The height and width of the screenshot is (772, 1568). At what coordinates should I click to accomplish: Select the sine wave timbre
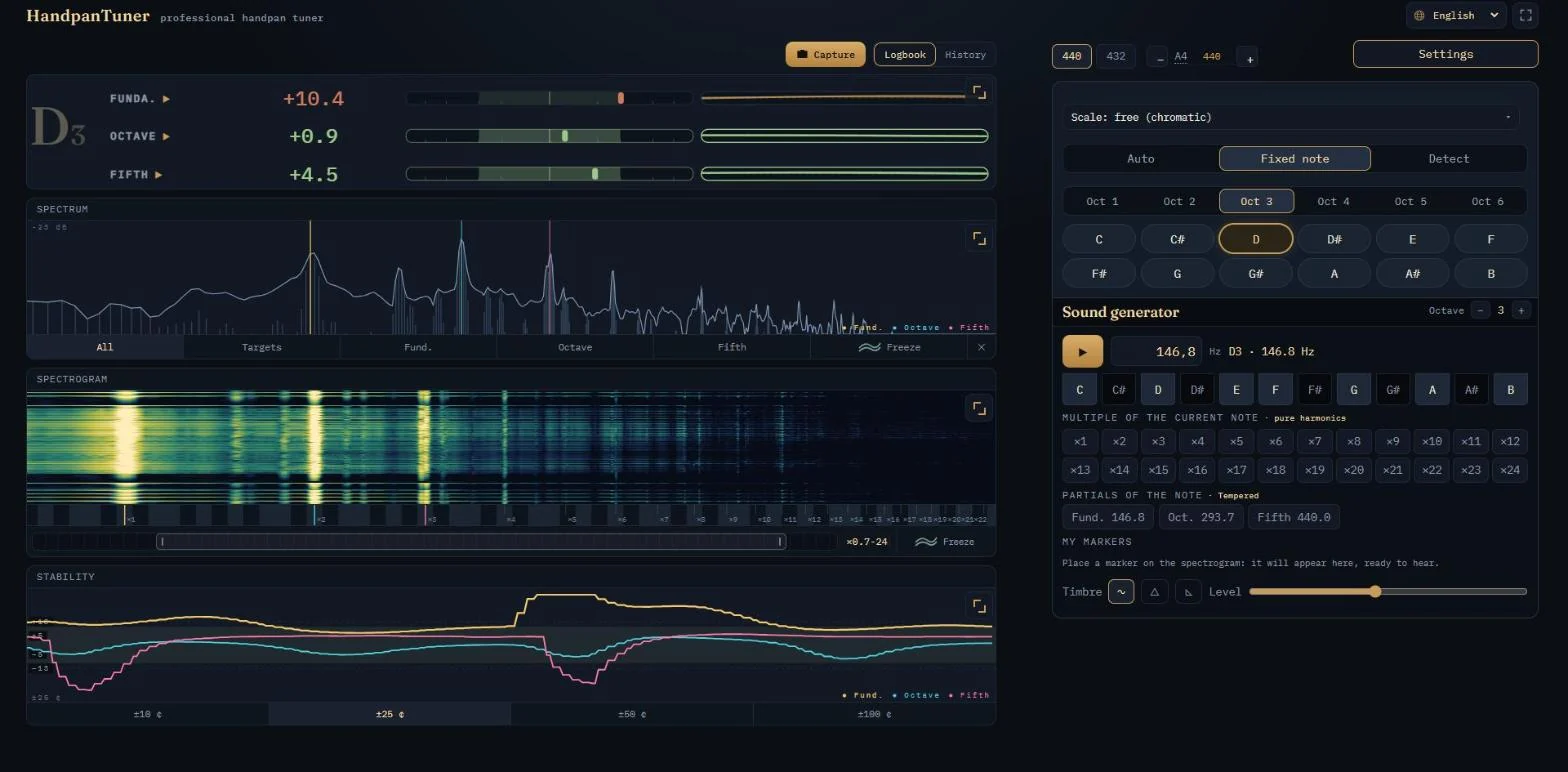[1121, 591]
